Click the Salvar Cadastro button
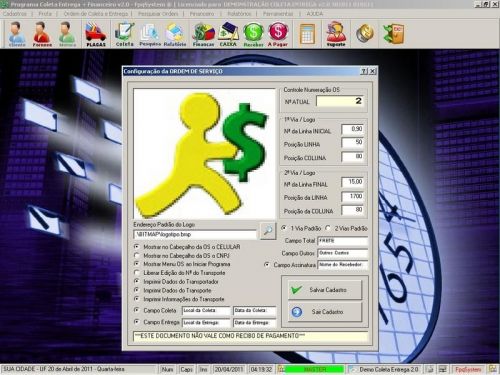Image resolution: width=500 pixels, height=375 pixels. point(325,290)
